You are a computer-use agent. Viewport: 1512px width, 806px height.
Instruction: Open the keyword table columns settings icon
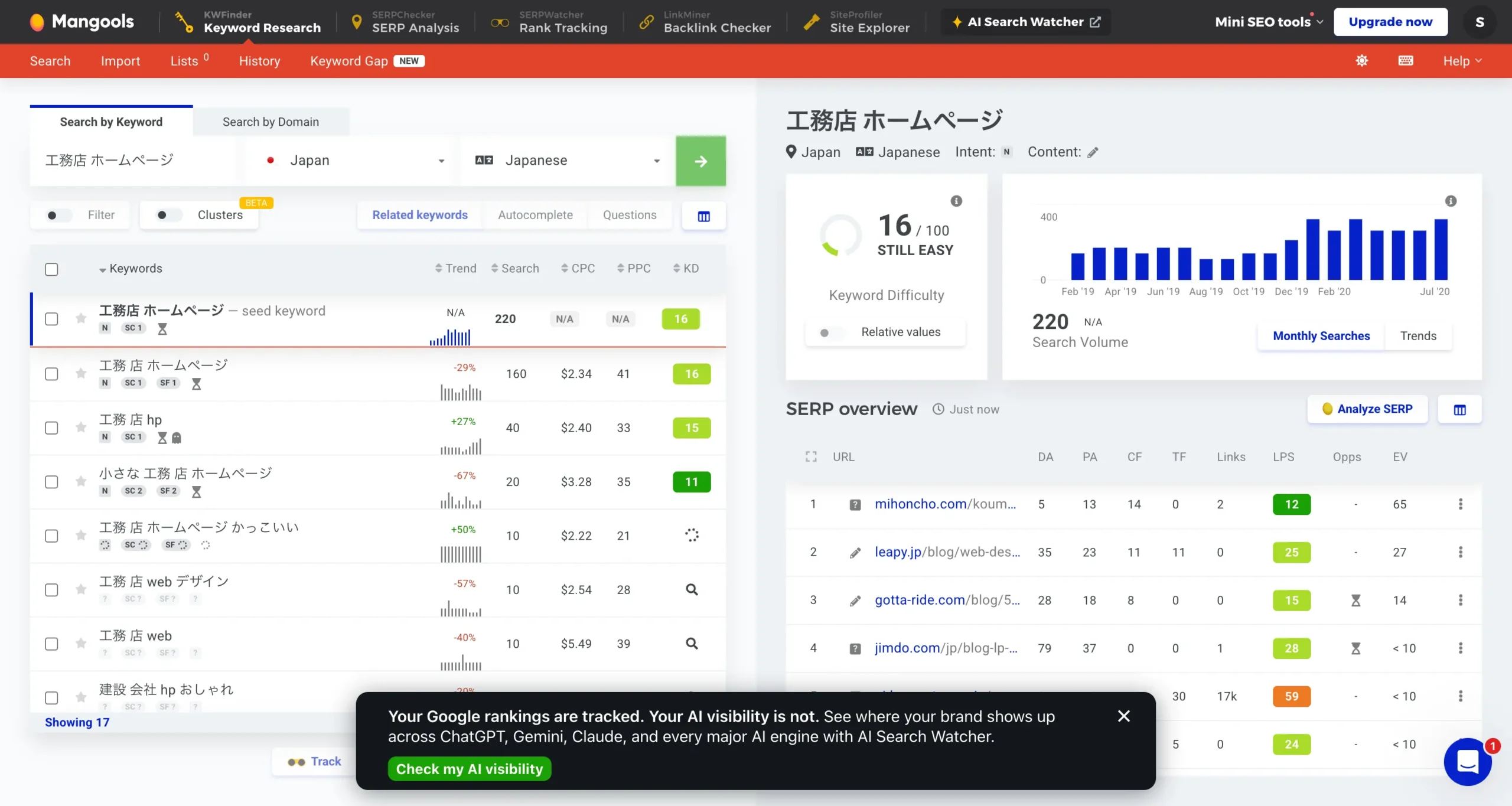coord(703,216)
